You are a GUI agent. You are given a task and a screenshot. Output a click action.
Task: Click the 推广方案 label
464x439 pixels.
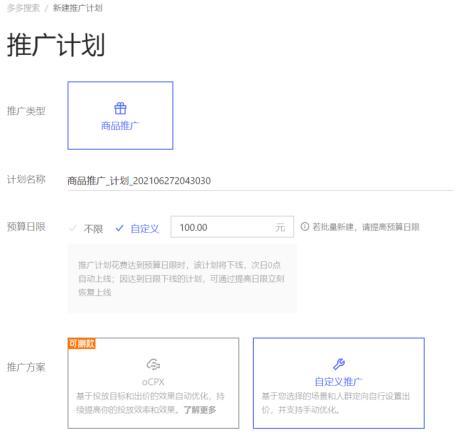pos(26,367)
